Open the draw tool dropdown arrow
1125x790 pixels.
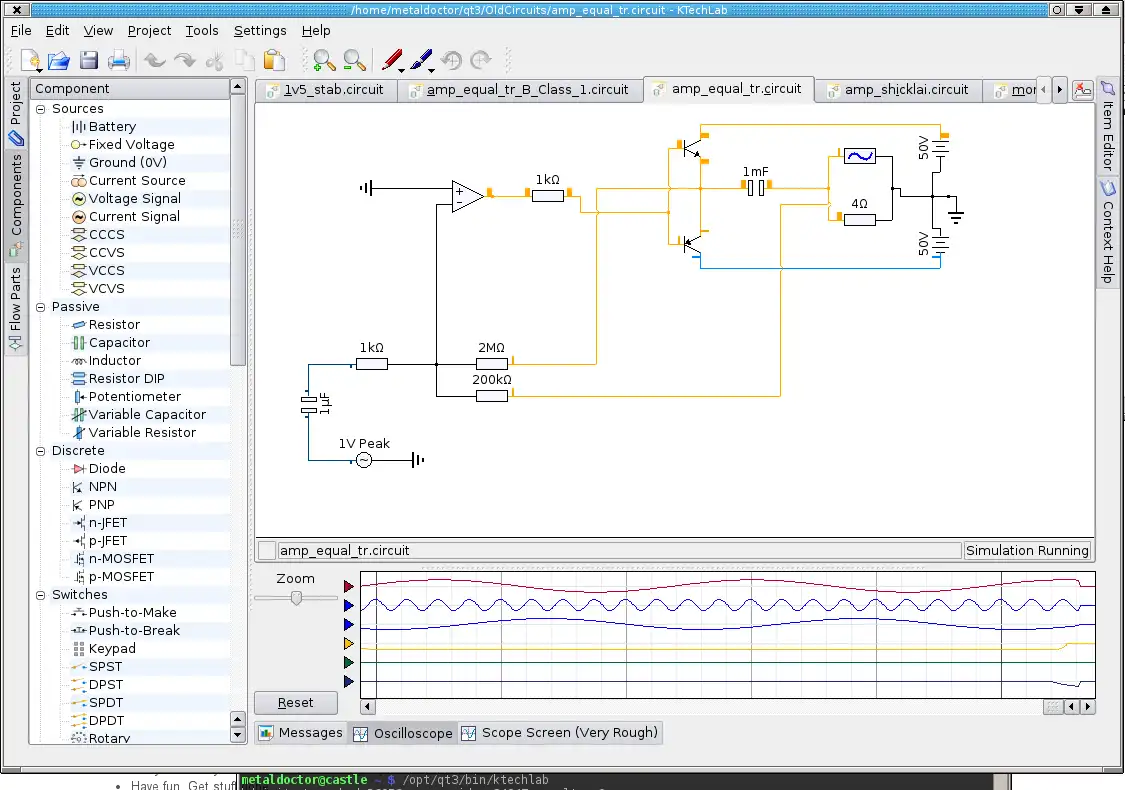(x=401, y=70)
